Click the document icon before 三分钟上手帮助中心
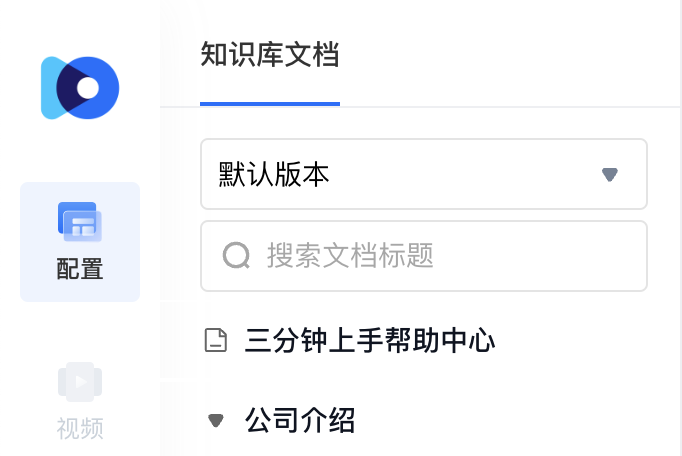The height and width of the screenshot is (456, 682). tap(216, 340)
